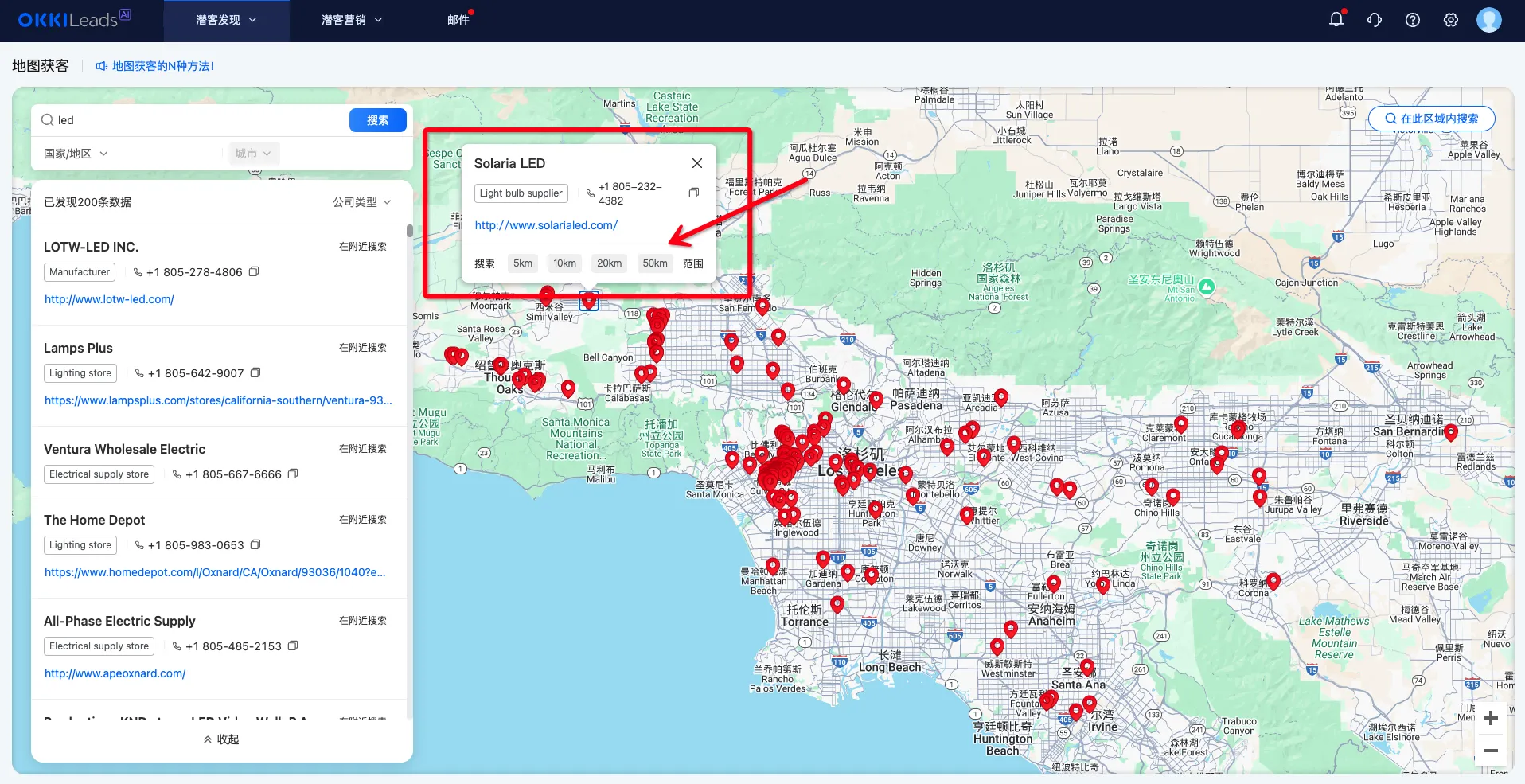Open the user avatar profile
Viewport: 1525px width, 784px height.
[x=1489, y=20]
